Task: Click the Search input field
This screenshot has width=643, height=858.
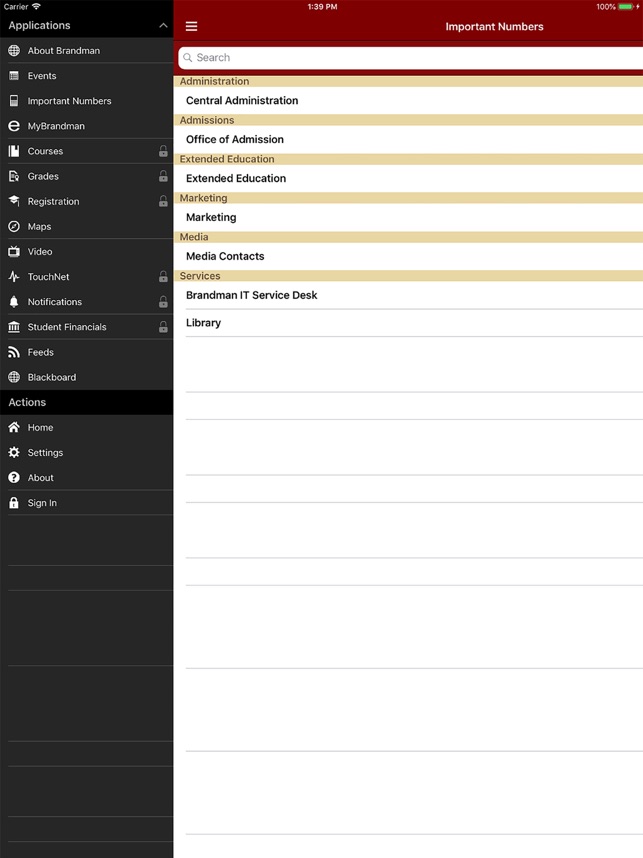Action: 410,58
